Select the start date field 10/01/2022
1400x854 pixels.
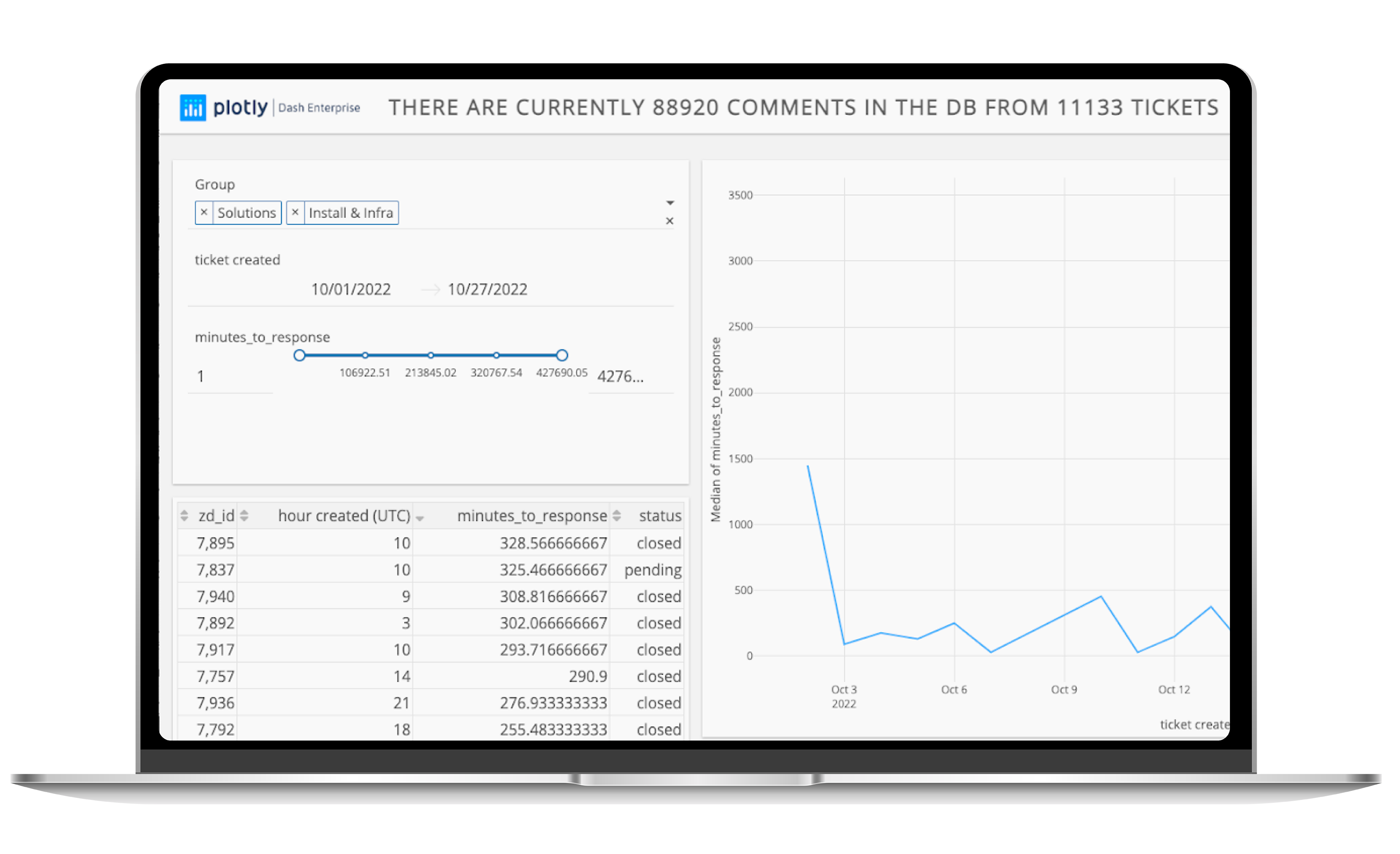click(x=351, y=288)
